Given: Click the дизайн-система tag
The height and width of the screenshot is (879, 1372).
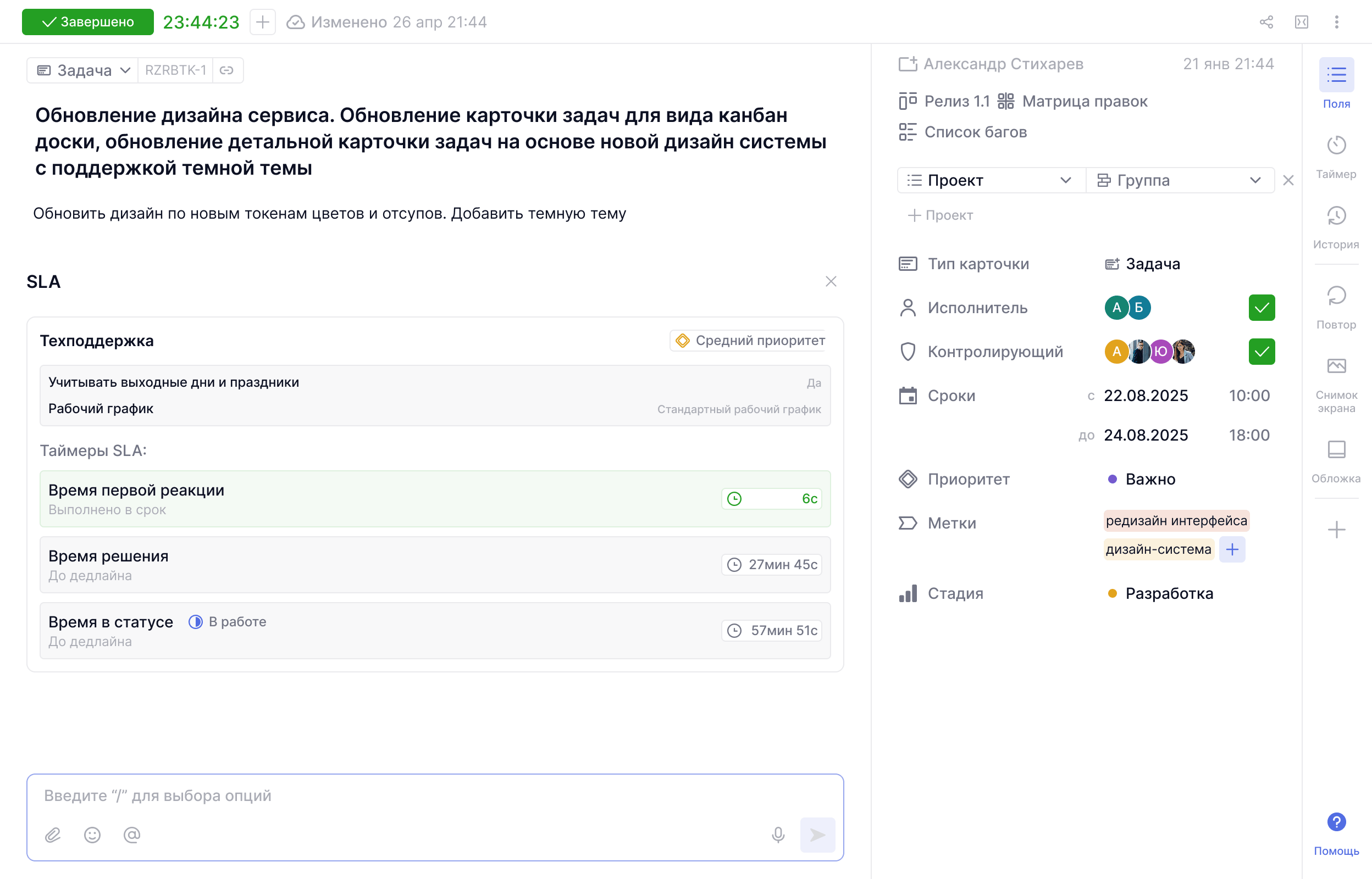Looking at the screenshot, I should pos(1159,549).
